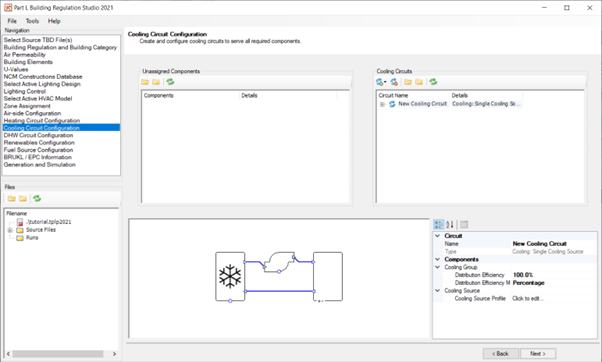Click the first folder icon in Cooling Circuits toolbar

point(408,82)
